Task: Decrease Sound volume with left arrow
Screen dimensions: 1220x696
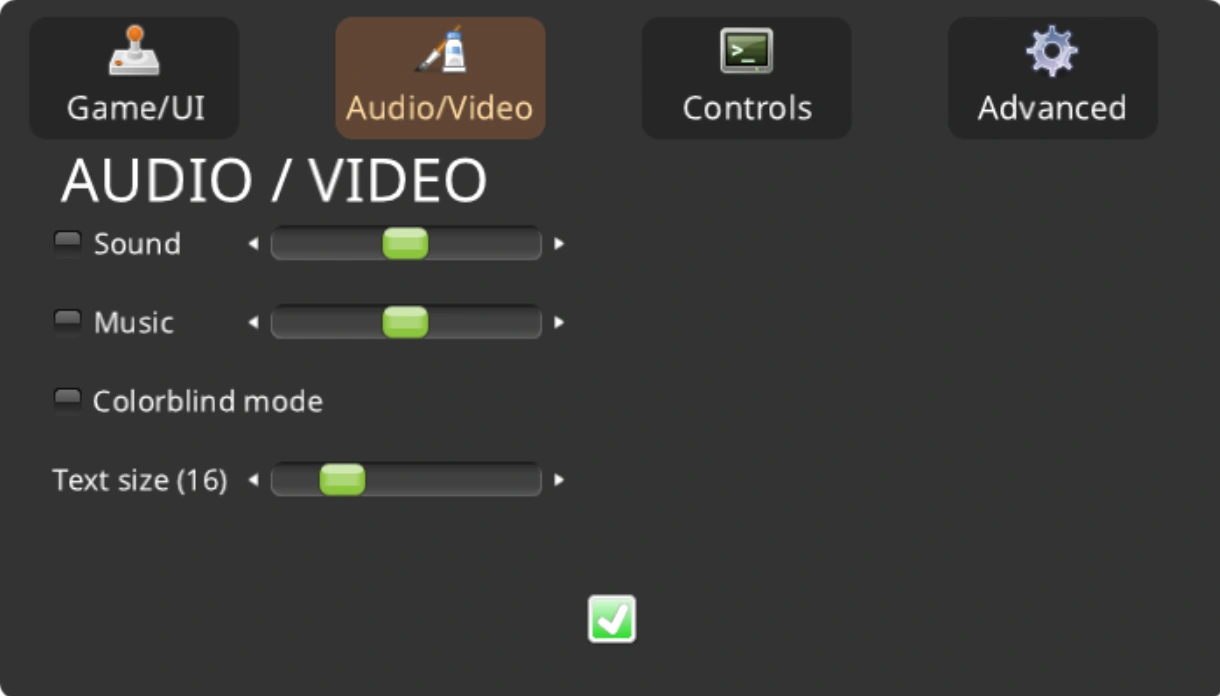Action: pyautogui.click(x=253, y=243)
